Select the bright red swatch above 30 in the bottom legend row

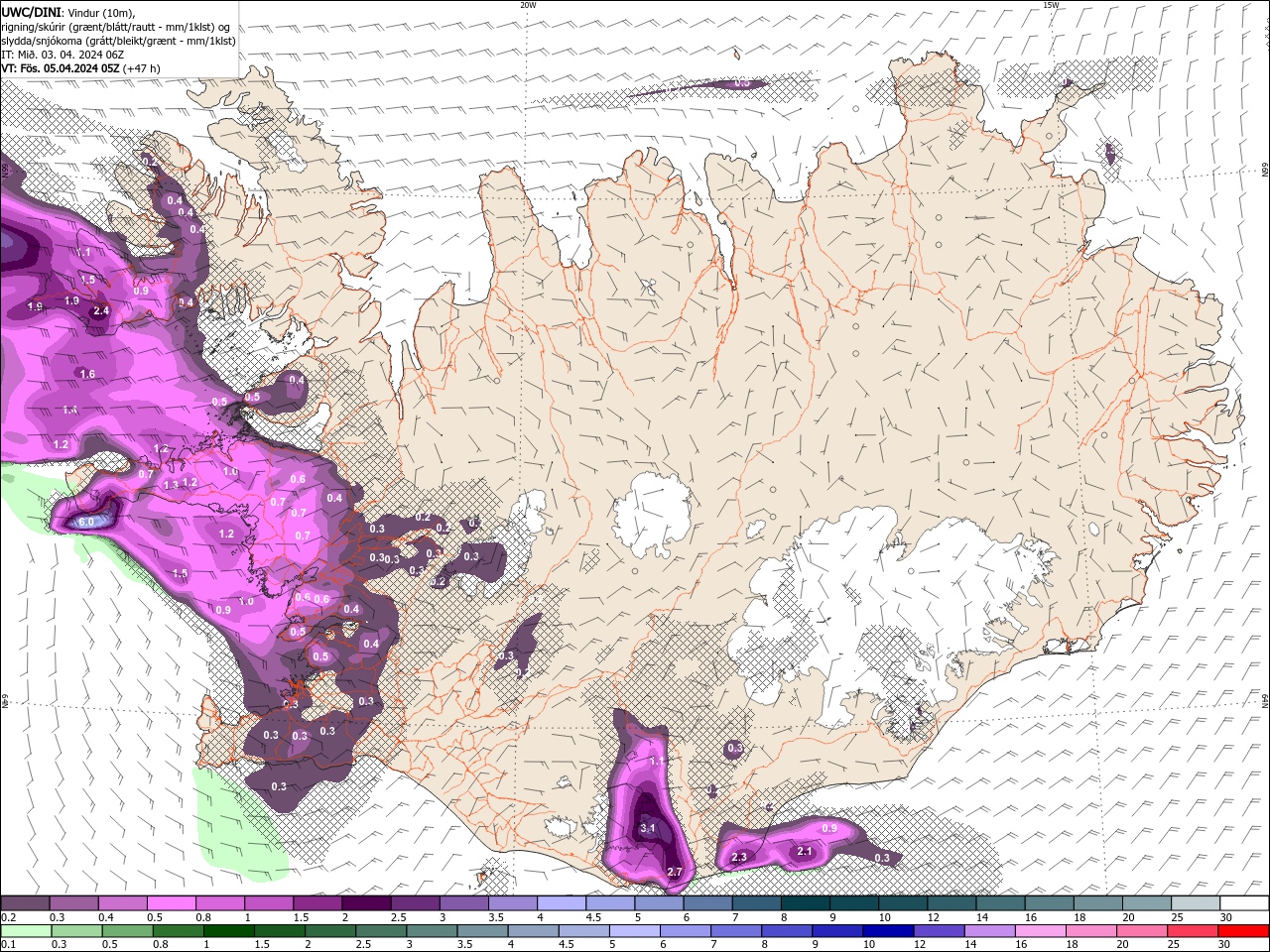click(1242, 931)
